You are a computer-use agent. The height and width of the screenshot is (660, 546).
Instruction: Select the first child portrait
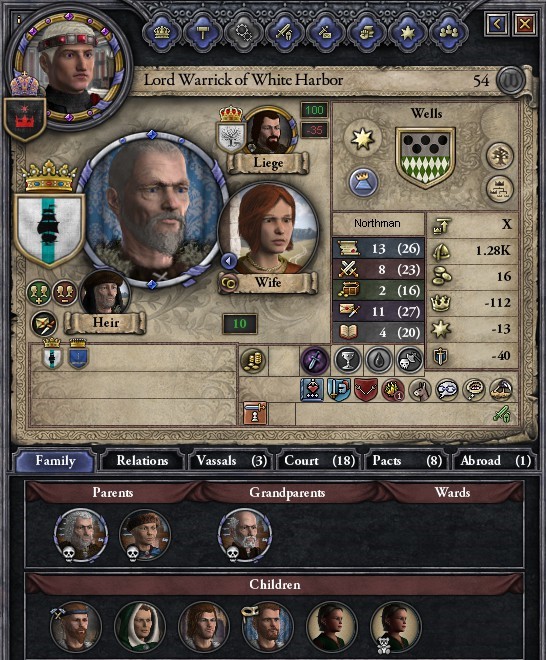(x=75, y=627)
